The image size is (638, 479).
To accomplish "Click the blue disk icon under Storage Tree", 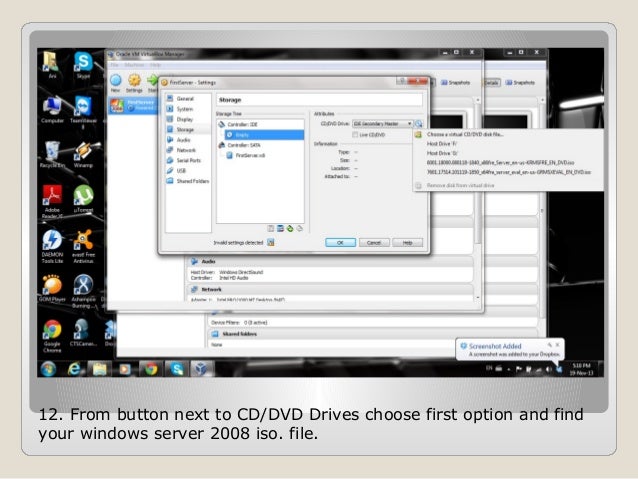I will pos(280,229).
